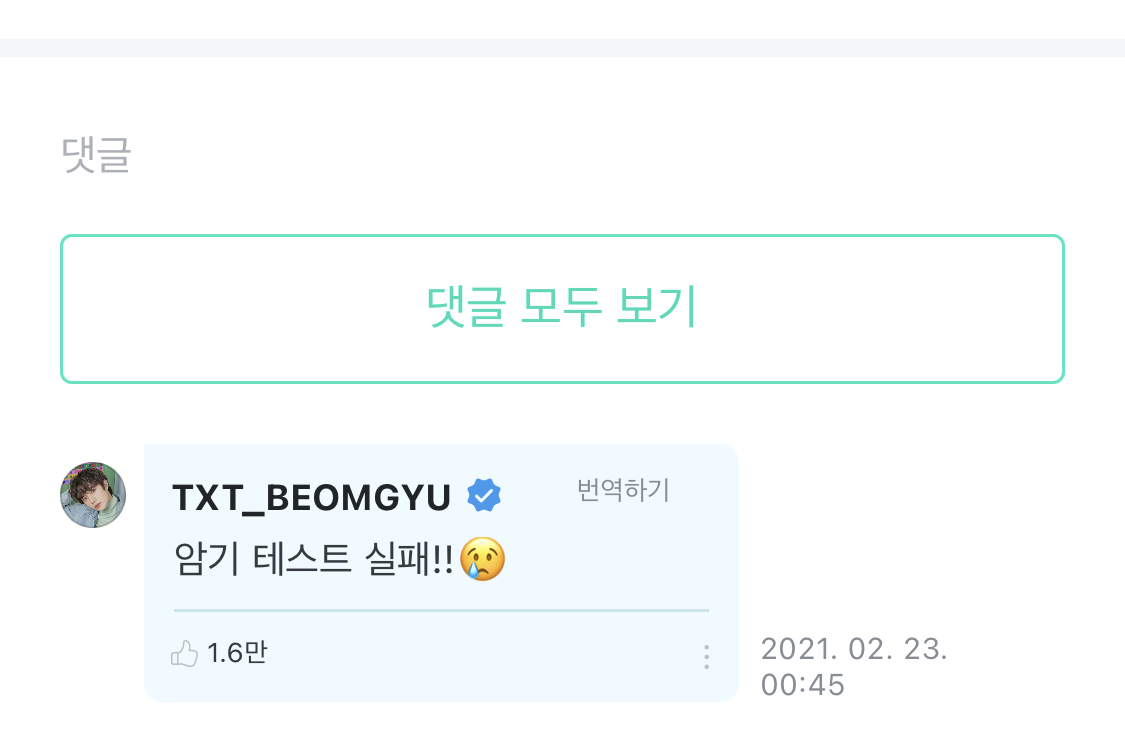
Task: Click the word 테스트 in comment
Action: 302,558
